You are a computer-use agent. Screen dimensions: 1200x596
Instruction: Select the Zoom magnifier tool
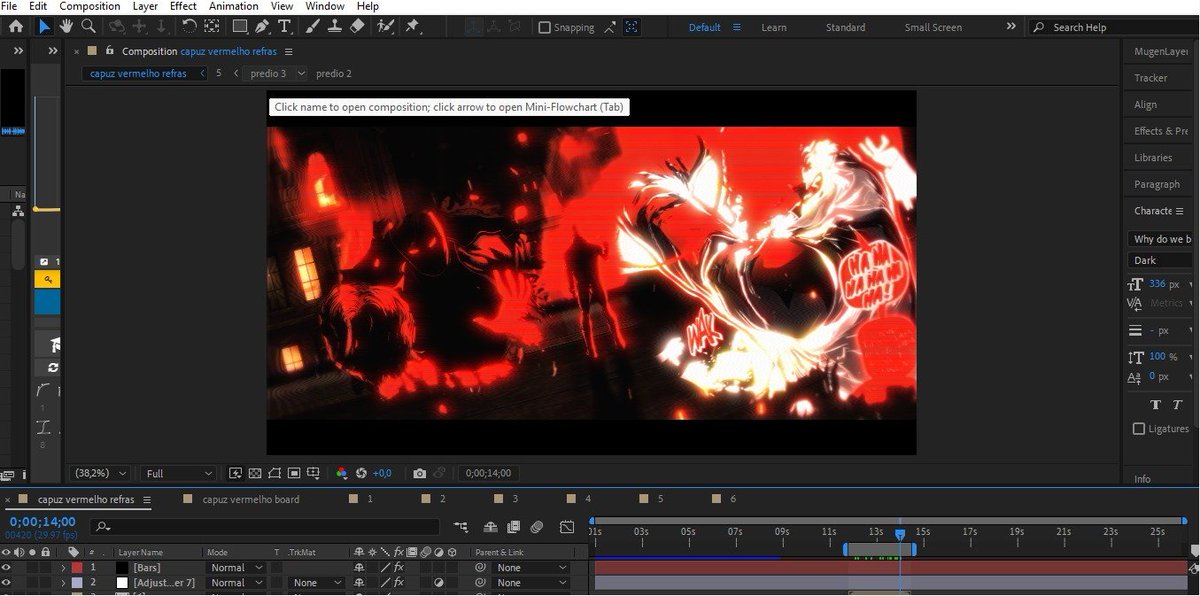(x=89, y=26)
